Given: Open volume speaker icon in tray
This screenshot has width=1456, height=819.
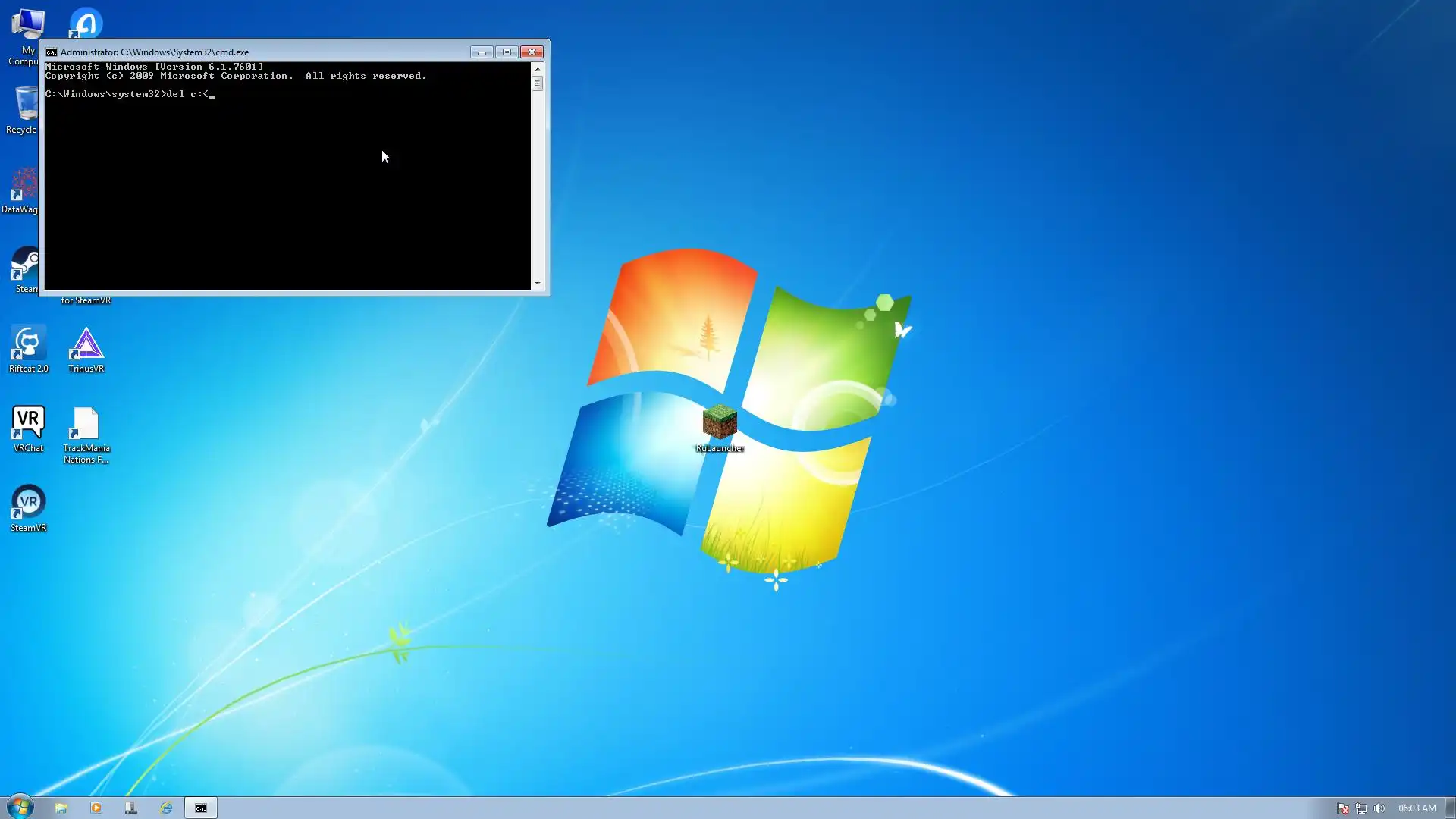Looking at the screenshot, I should 1379,808.
